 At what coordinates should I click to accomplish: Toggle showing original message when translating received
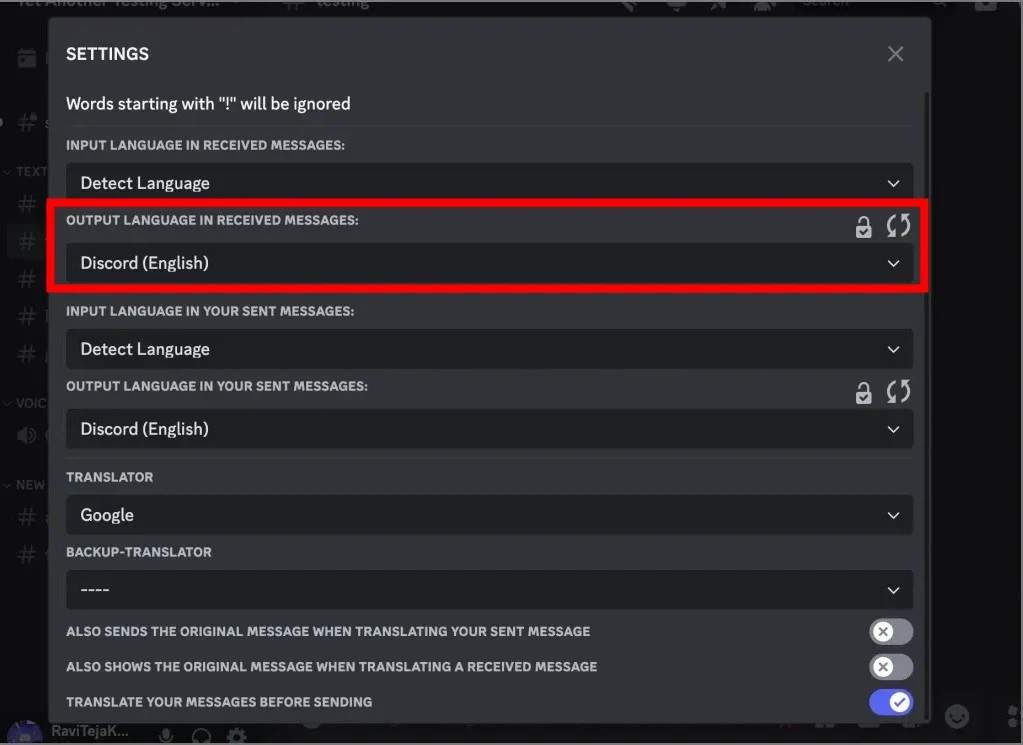pyautogui.click(x=890, y=667)
